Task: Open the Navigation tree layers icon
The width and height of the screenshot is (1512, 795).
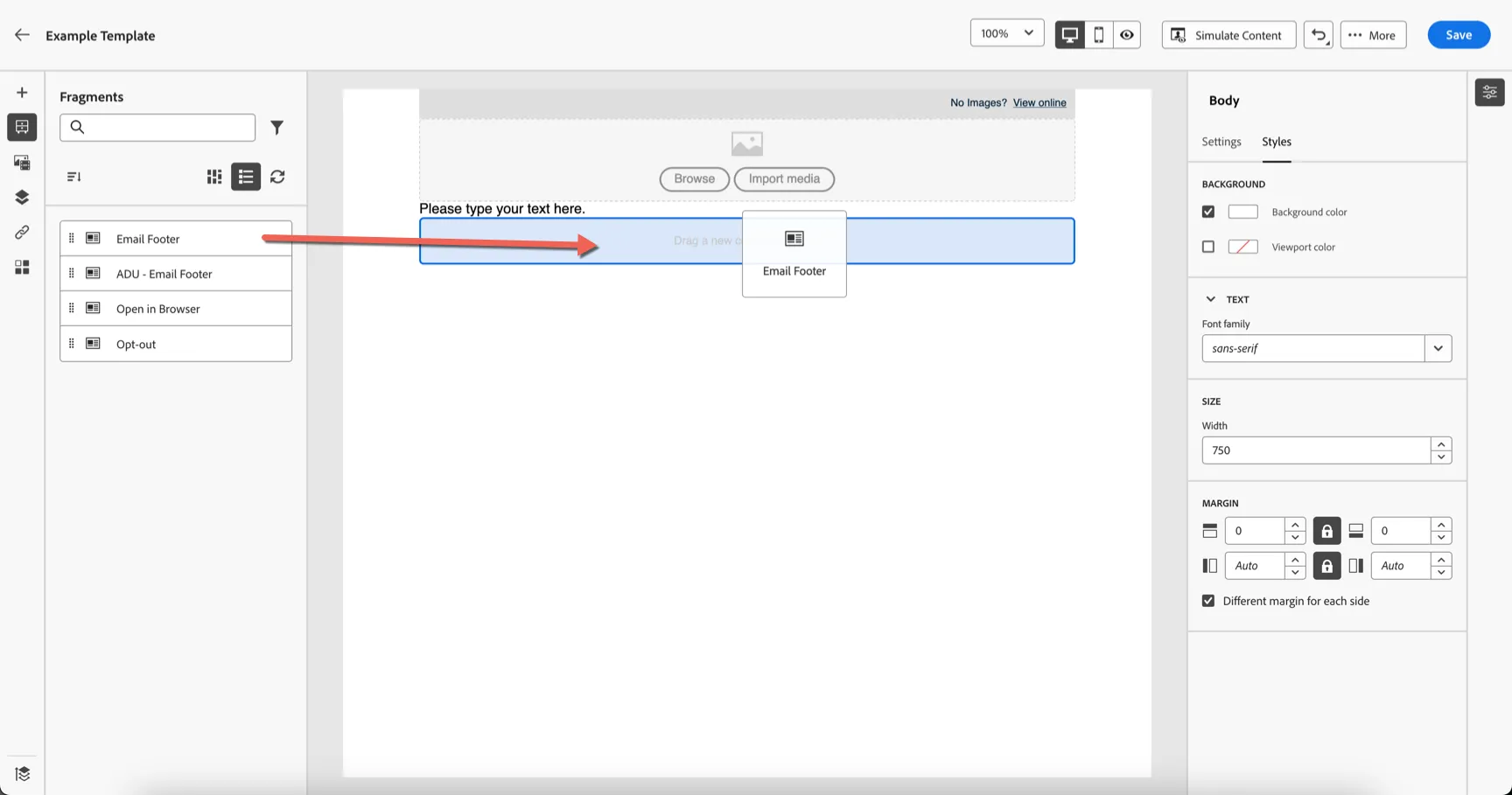Action: [22, 198]
